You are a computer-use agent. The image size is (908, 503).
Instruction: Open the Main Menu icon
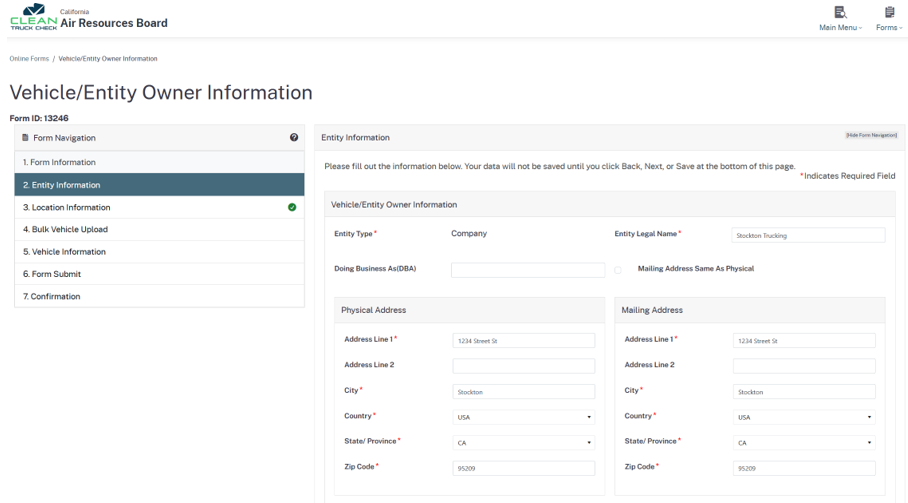pos(840,12)
